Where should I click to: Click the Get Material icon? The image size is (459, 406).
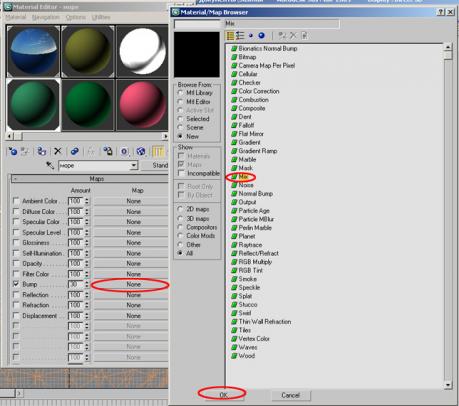pyautogui.click(x=13, y=151)
